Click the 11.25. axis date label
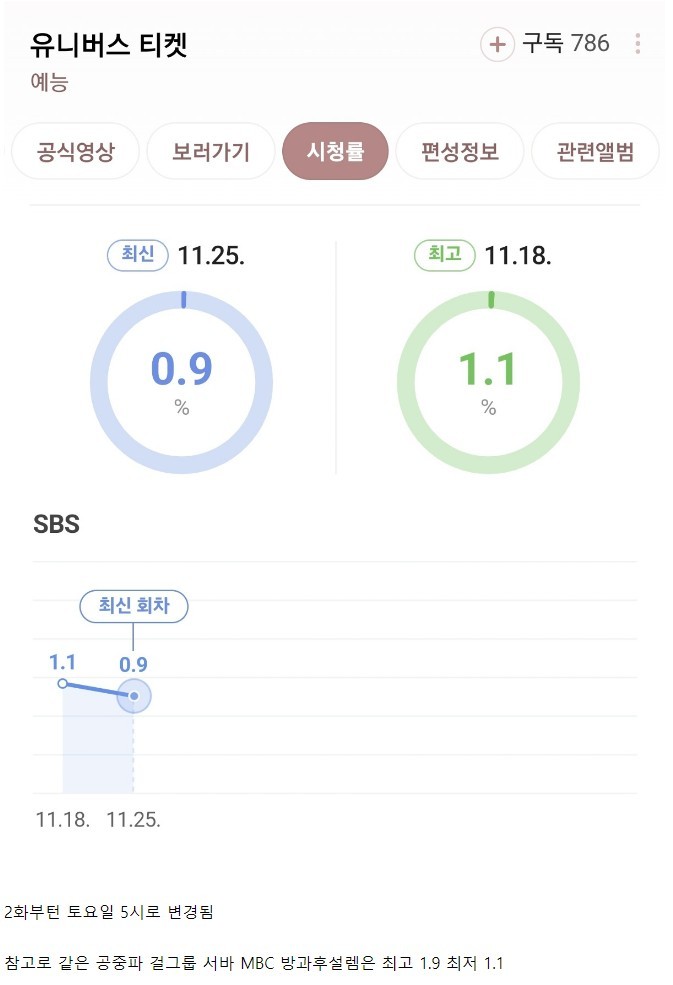 133,818
